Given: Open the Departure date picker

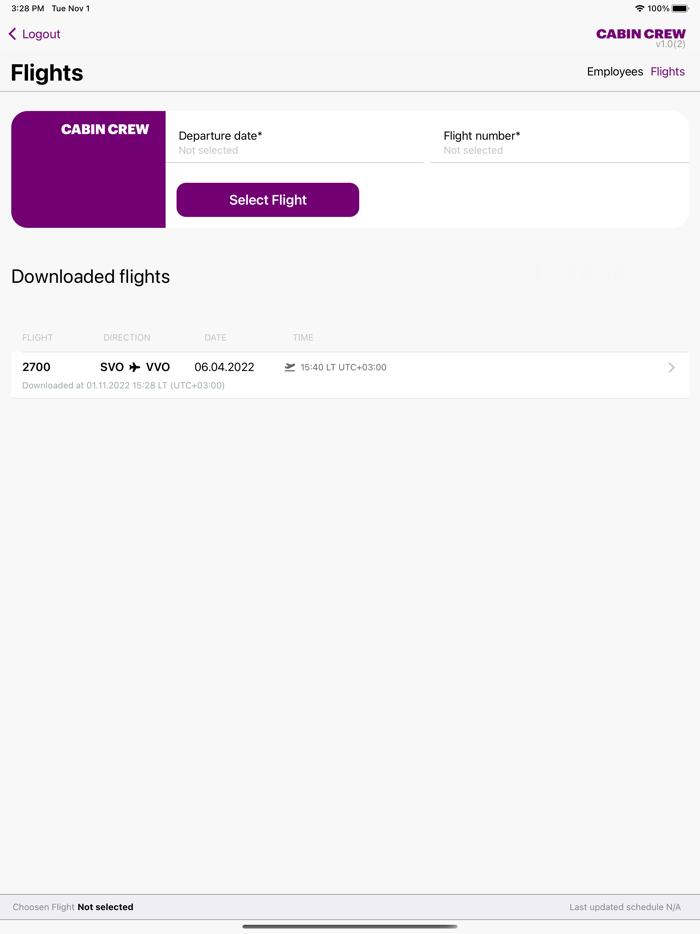Looking at the screenshot, I should click(295, 142).
